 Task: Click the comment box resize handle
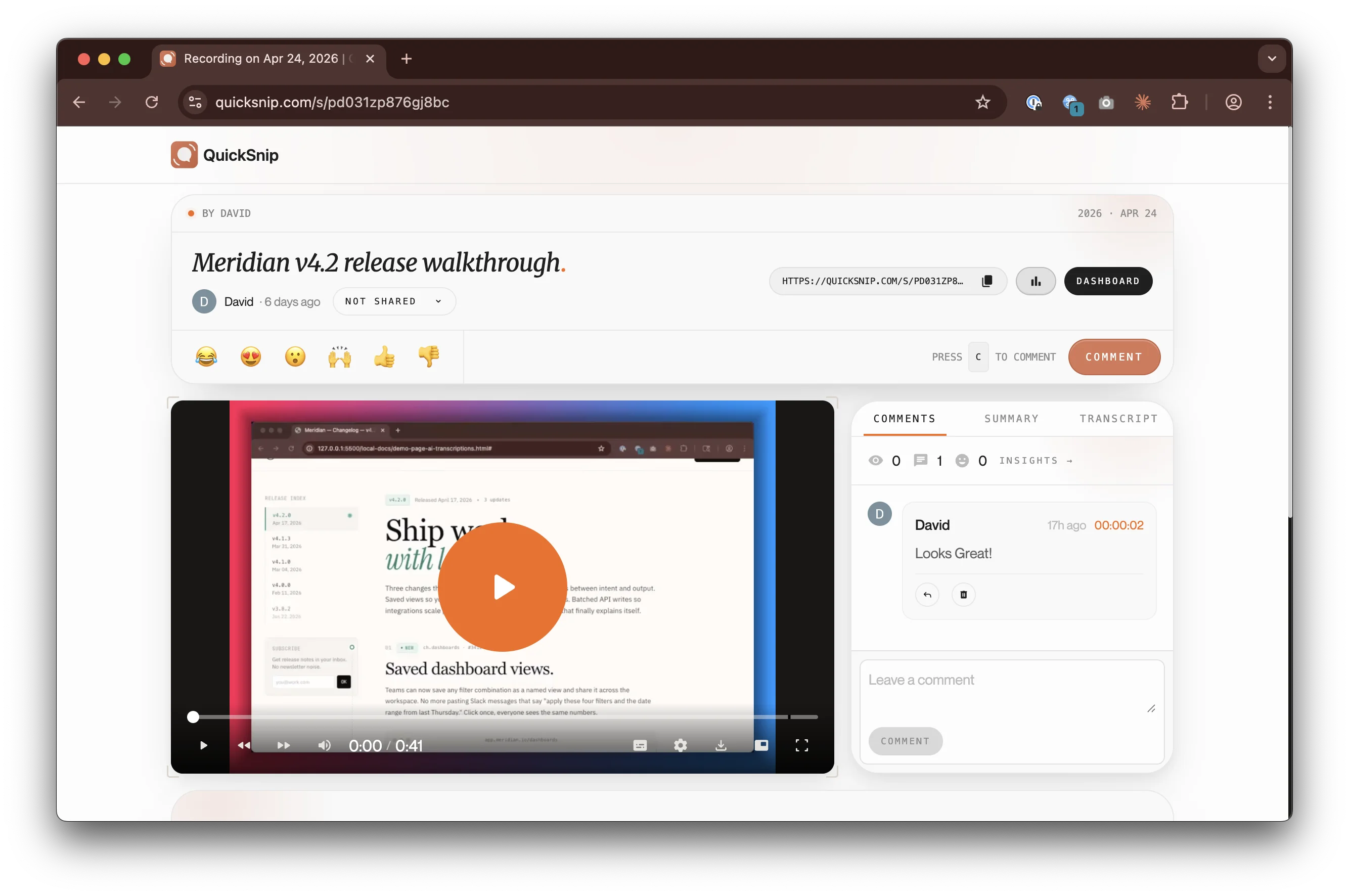coord(1151,708)
